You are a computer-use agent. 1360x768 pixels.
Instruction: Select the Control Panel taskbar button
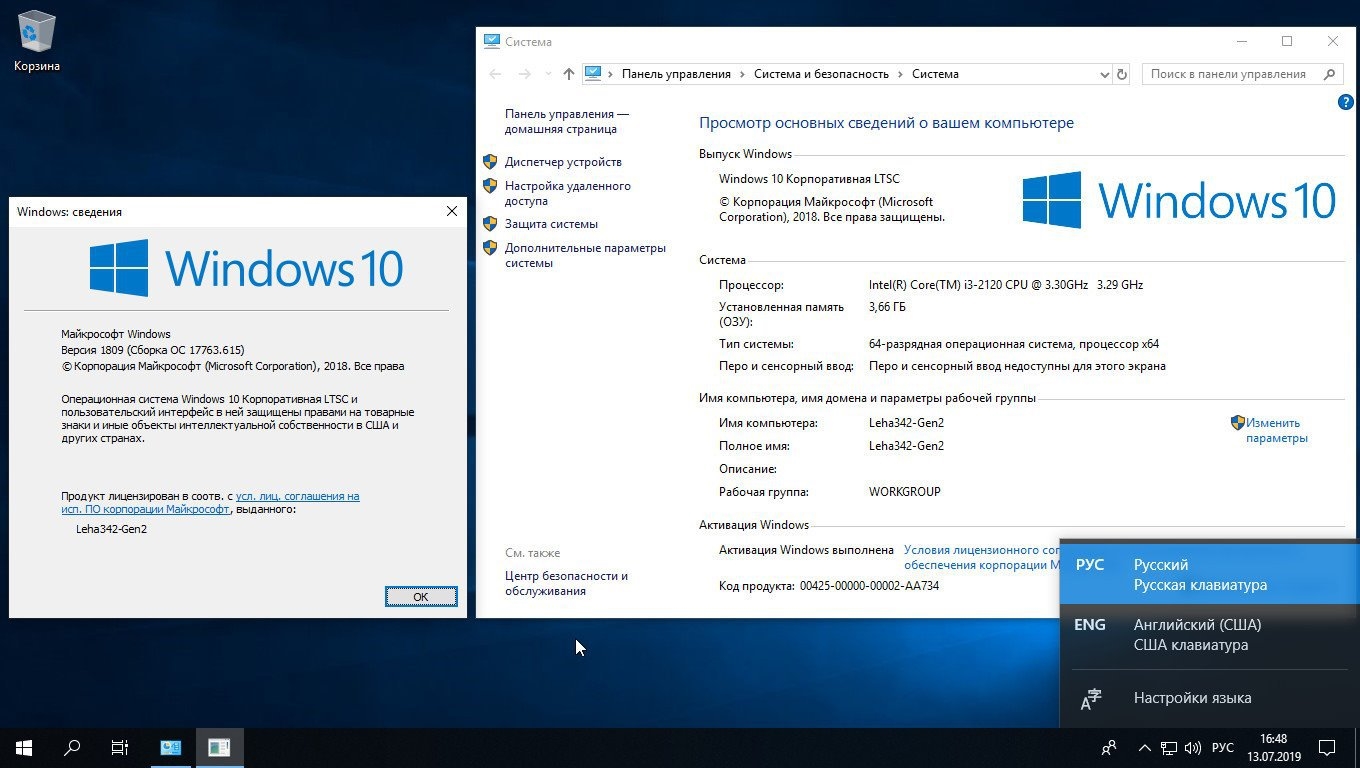click(171, 747)
